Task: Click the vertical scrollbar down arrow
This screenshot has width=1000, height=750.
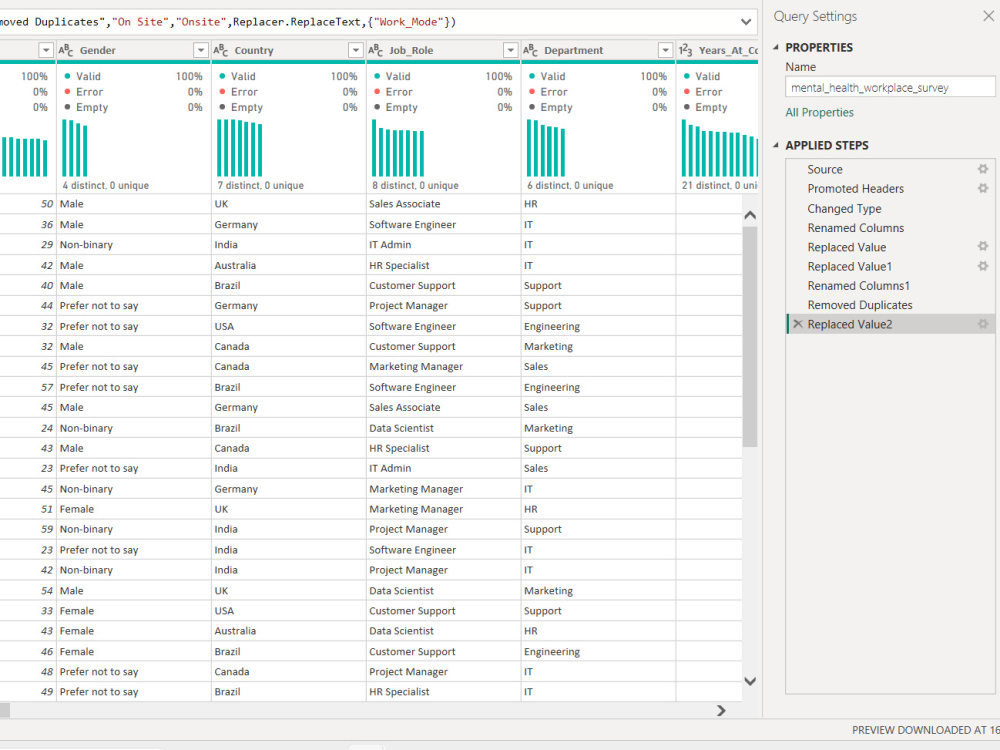Action: pos(750,681)
